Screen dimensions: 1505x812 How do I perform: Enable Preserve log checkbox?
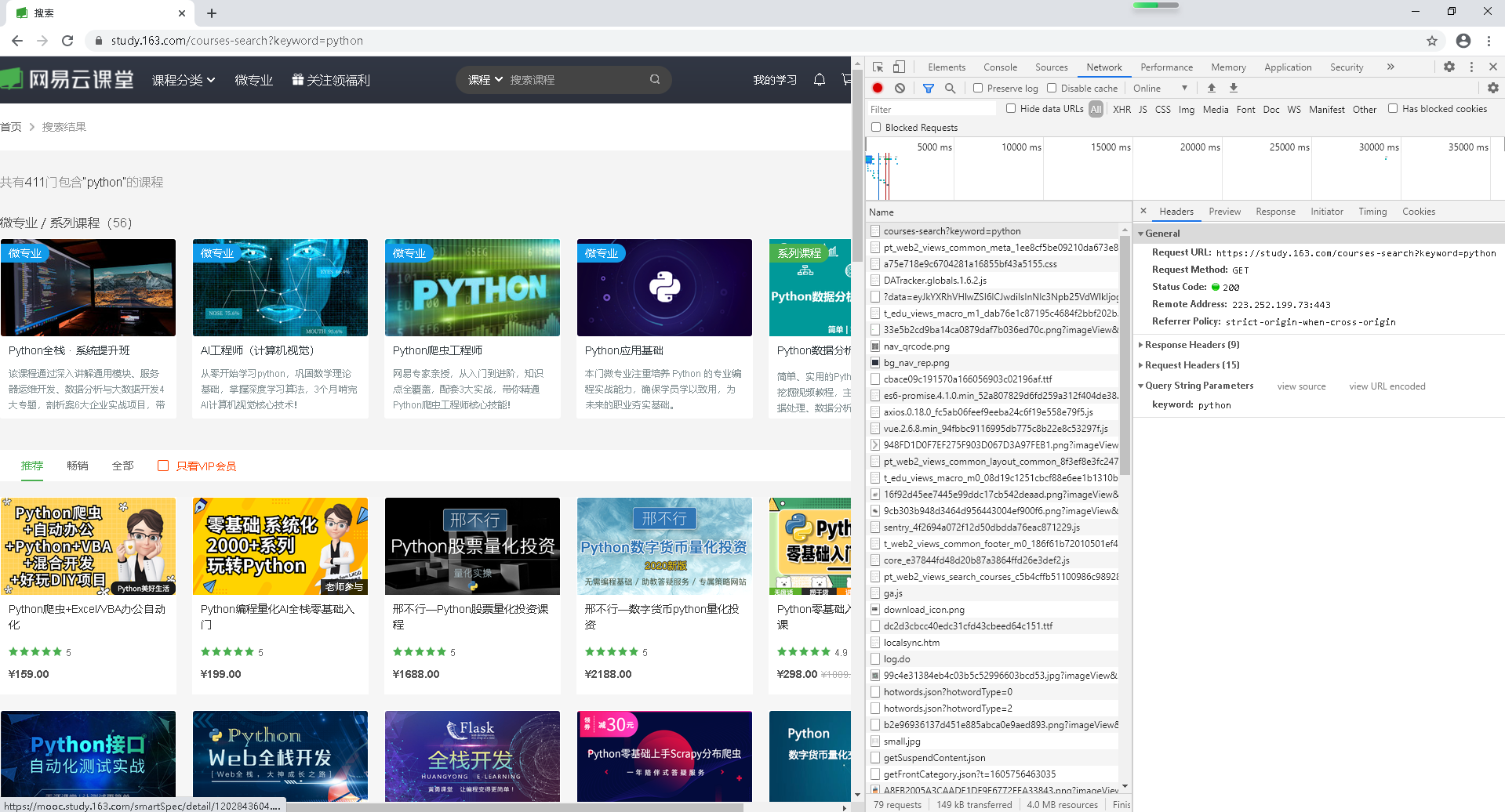pos(978,88)
